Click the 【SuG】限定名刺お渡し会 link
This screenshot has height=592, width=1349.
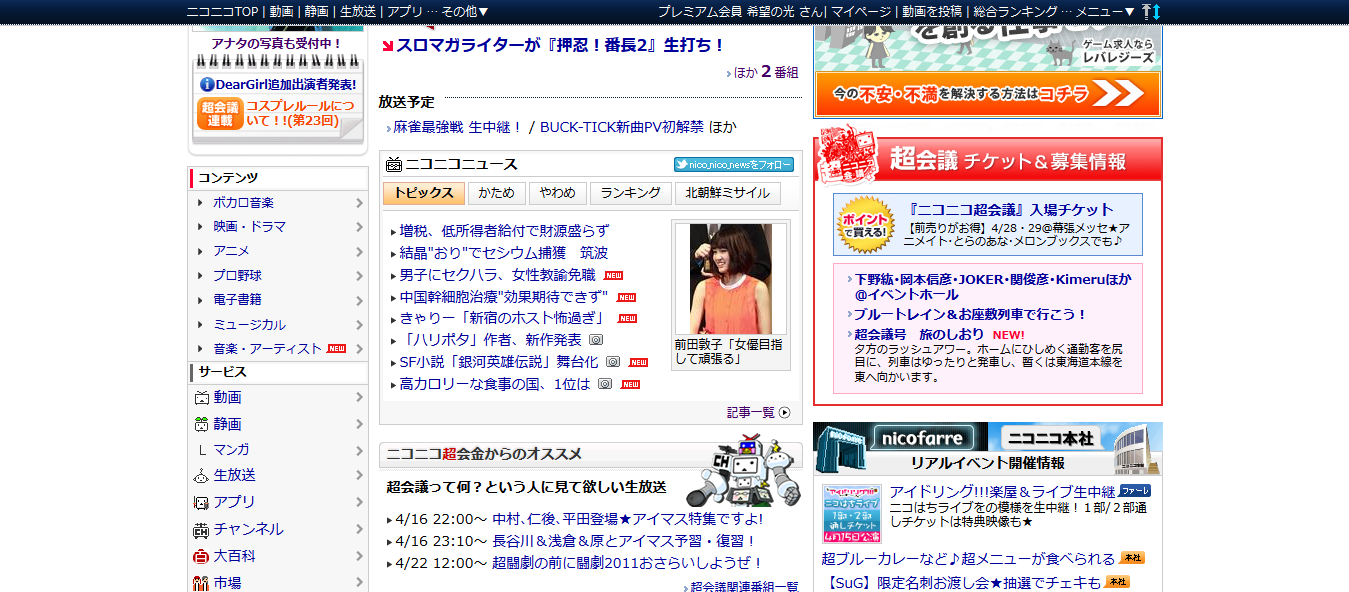pyautogui.click(x=964, y=583)
